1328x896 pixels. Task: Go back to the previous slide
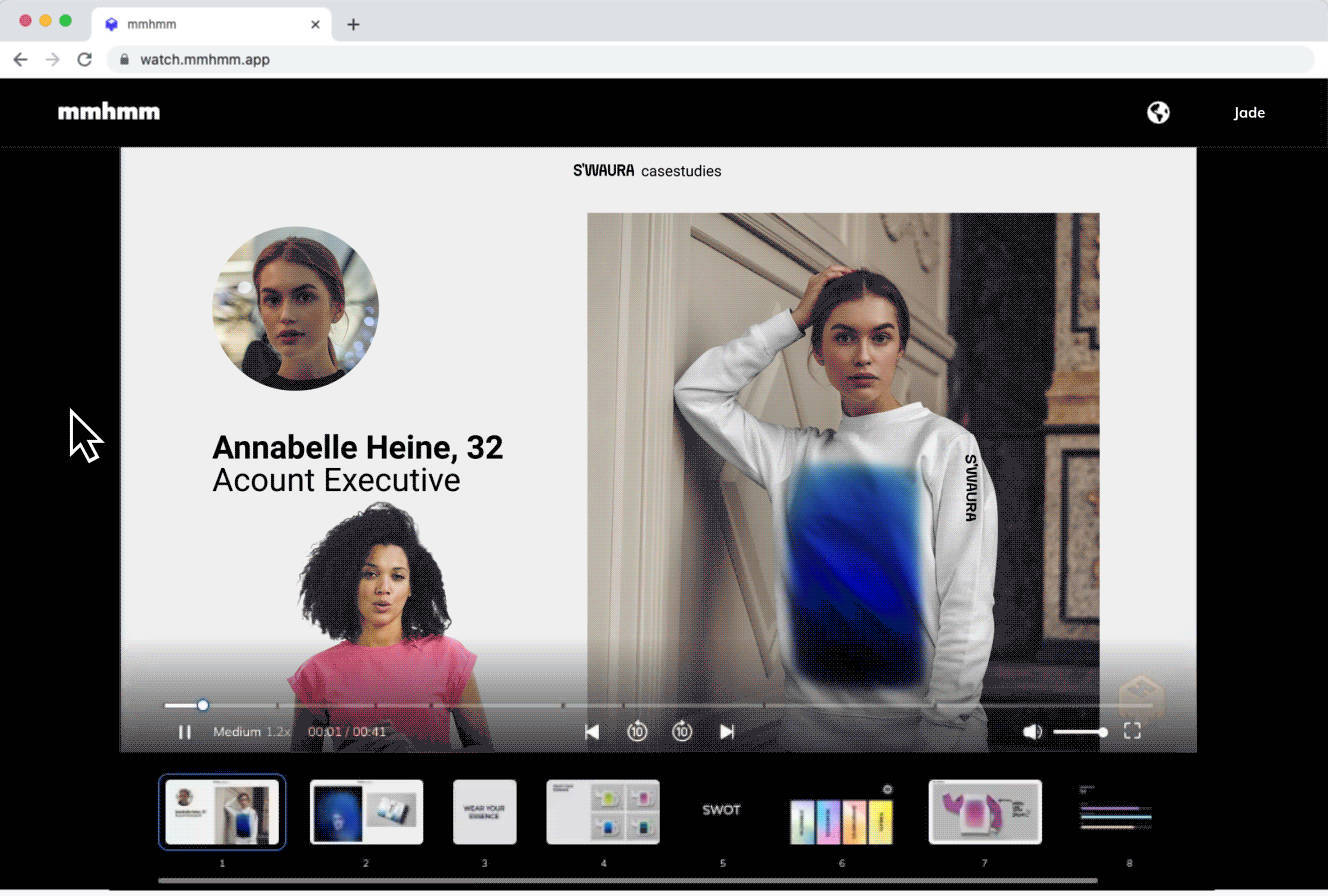[592, 731]
